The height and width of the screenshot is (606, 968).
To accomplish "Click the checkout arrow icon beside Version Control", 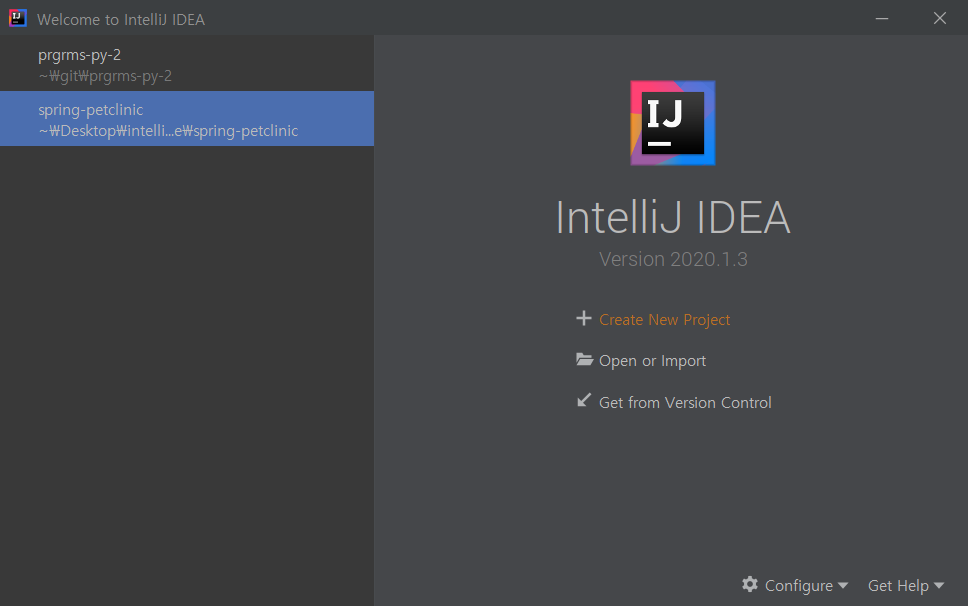I will pyautogui.click(x=583, y=401).
